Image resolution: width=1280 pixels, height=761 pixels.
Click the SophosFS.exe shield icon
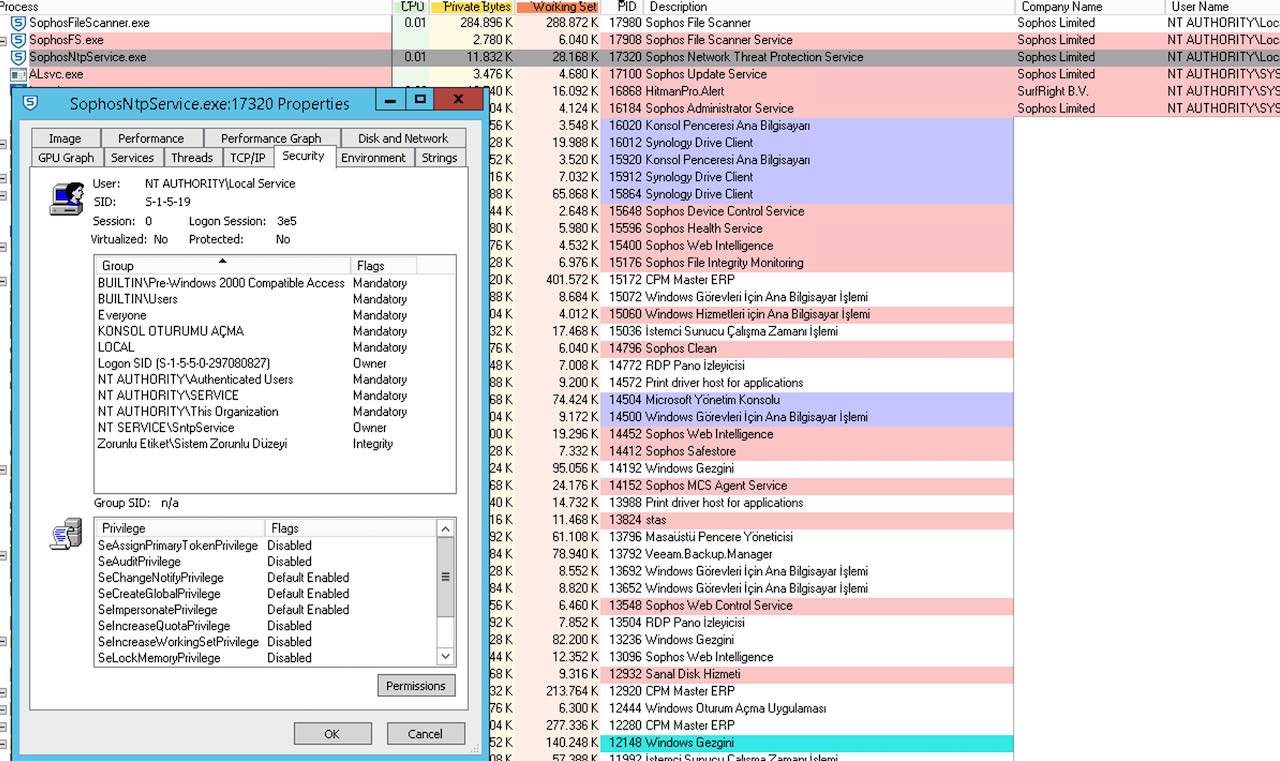(17, 40)
